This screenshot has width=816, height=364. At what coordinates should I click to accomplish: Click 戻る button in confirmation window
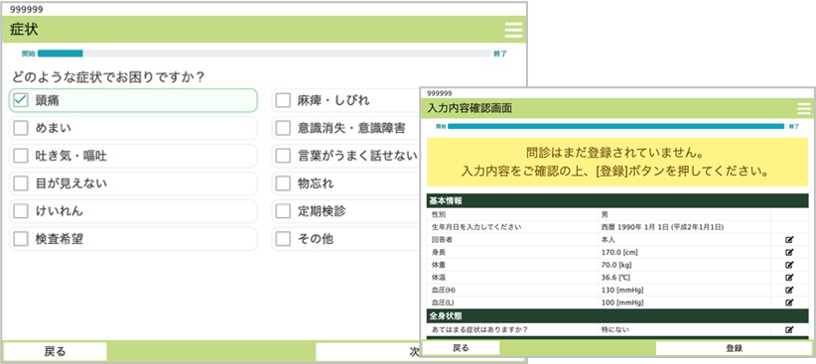click(461, 348)
